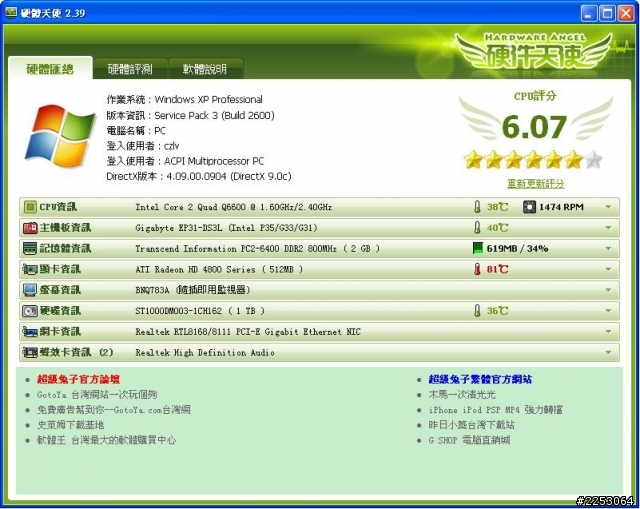
Task: Open the 免費廣告幫到你 GotoYa.com link
Action: coord(113,410)
